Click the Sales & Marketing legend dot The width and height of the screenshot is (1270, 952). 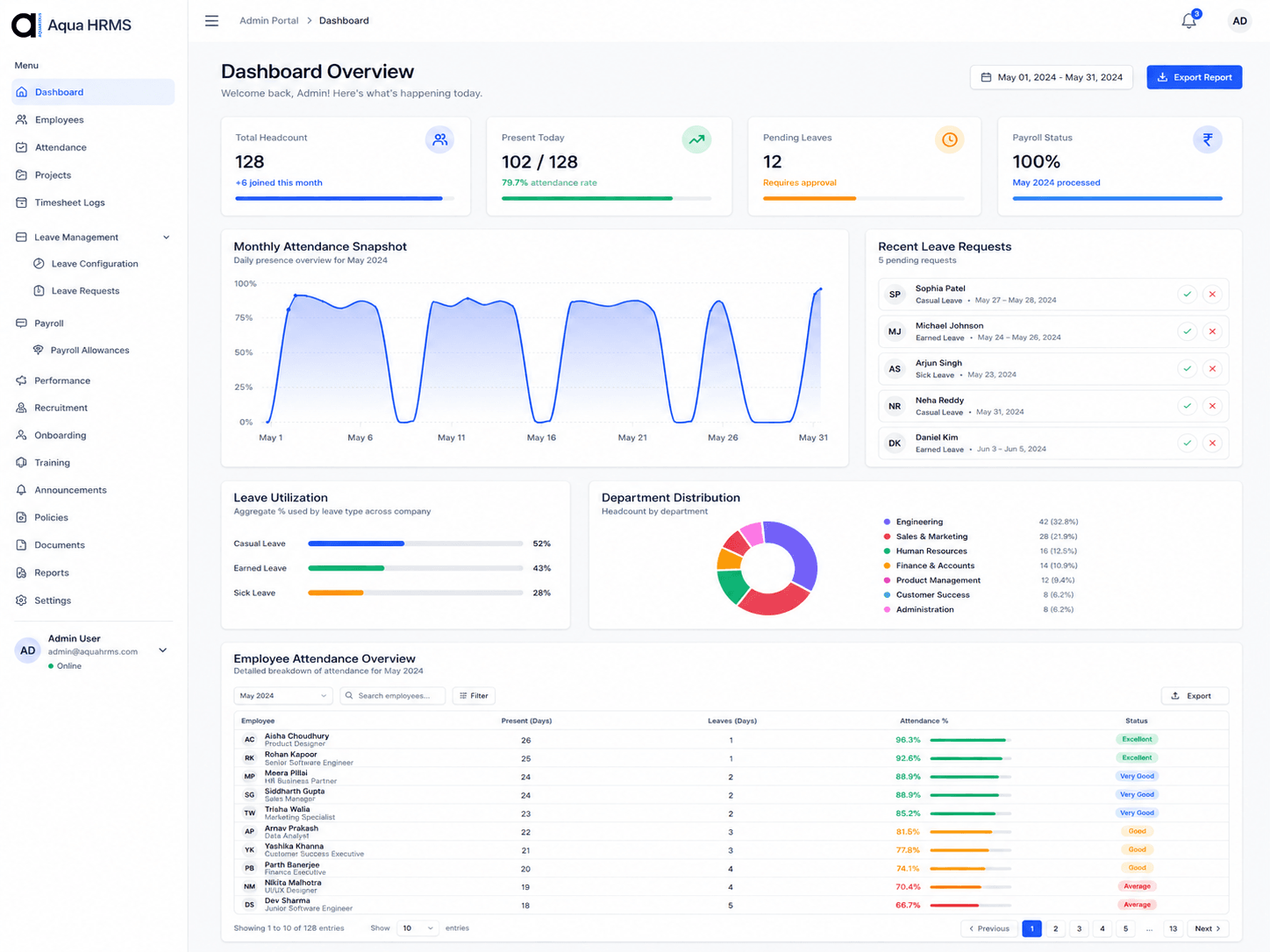tap(887, 536)
